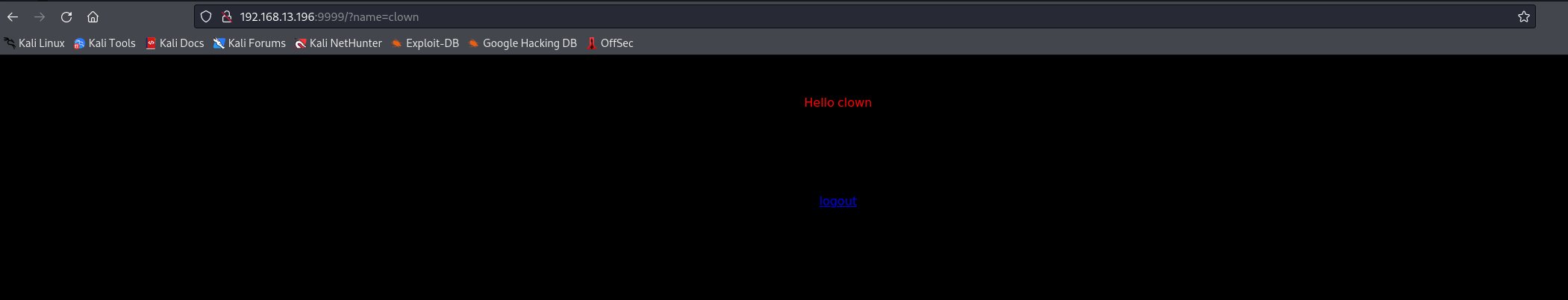
Task: Open the Kali Linux bookmark
Action: tap(34, 43)
